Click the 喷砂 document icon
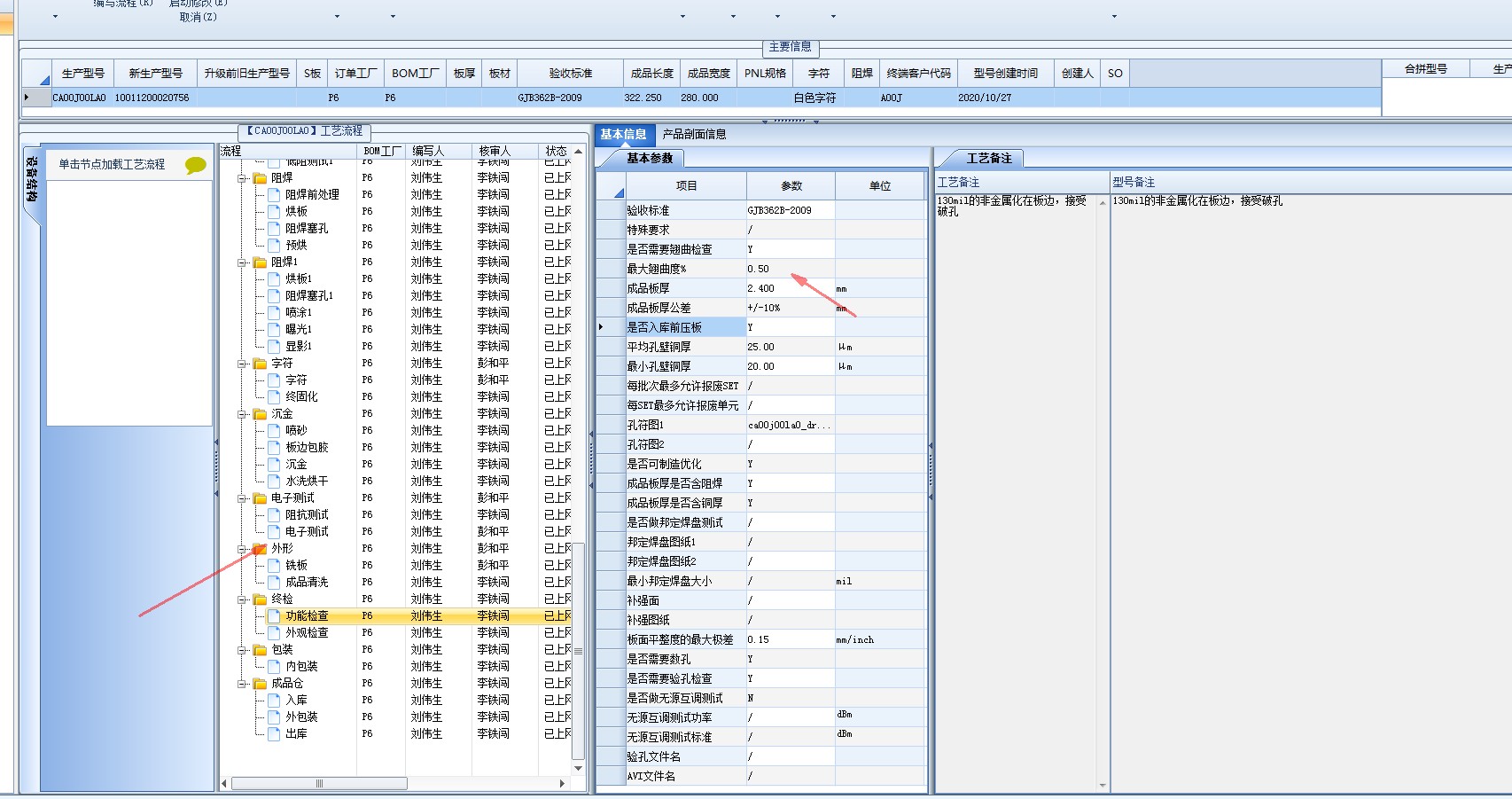The height and width of the screenshot is (799, 1512). coord(275,431)
